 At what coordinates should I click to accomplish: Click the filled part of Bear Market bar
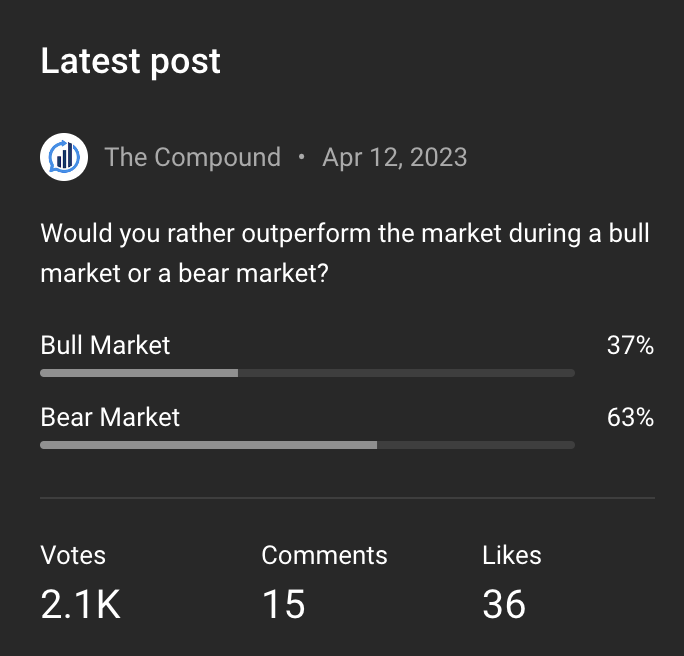tap(209, 445)
